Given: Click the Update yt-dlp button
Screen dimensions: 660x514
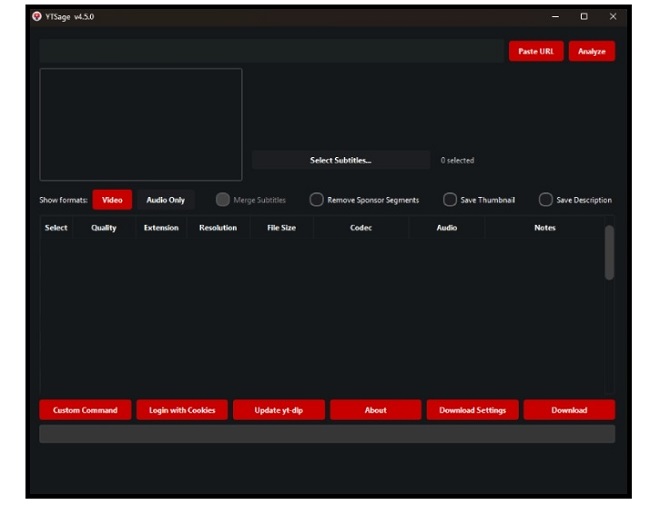Looking at the screenshot, I should 278,410.
